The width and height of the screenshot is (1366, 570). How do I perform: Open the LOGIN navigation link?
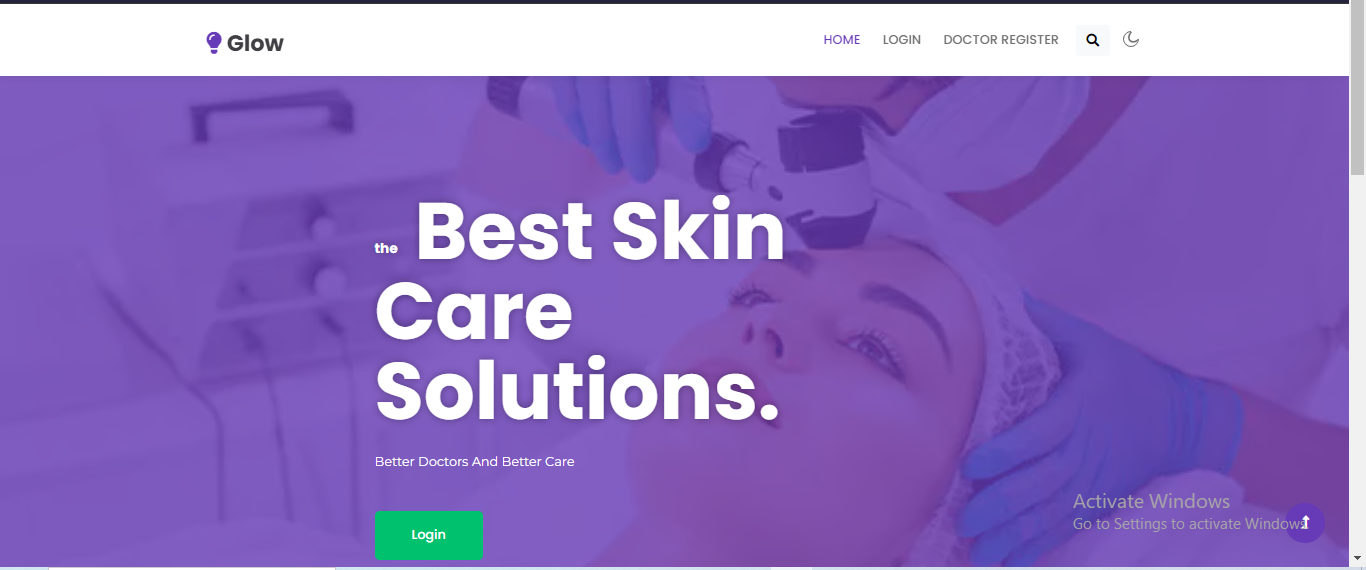tap(902, 40)
